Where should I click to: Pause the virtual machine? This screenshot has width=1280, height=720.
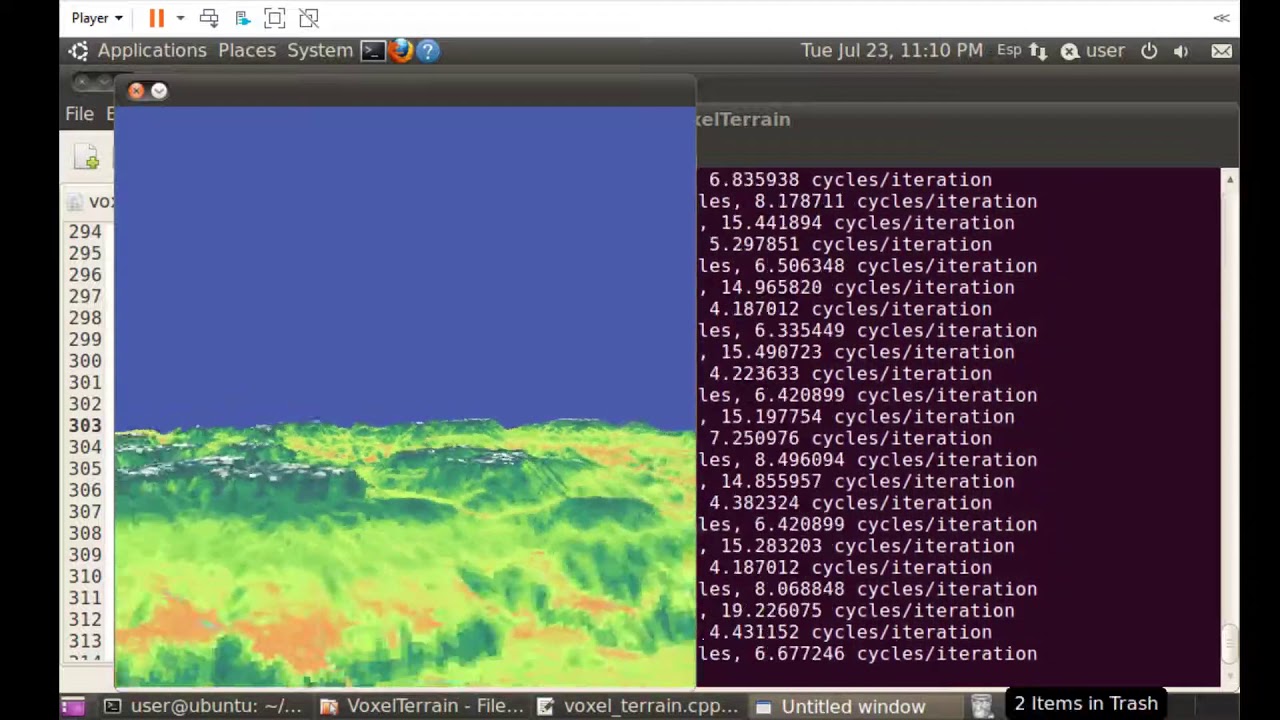tap(156, 18)
